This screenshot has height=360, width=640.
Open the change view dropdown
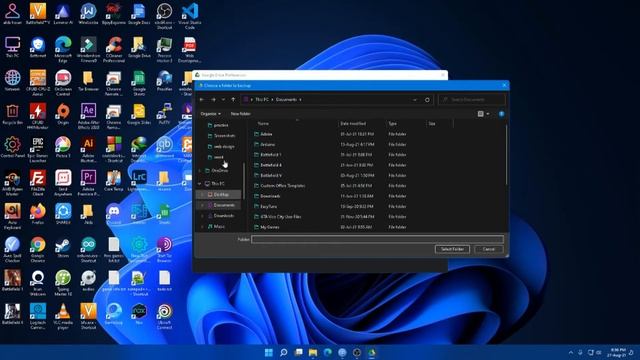(488, 114)
